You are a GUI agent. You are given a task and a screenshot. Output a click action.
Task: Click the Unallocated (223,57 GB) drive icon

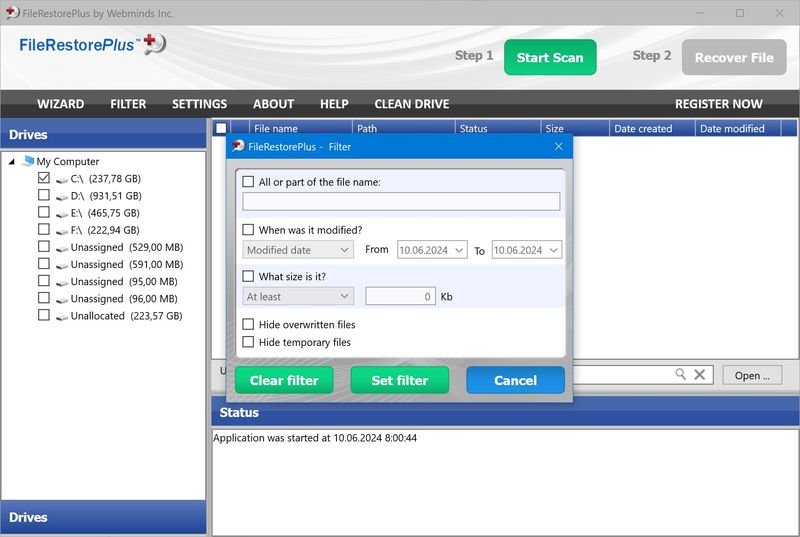click(x=62, y=317)
